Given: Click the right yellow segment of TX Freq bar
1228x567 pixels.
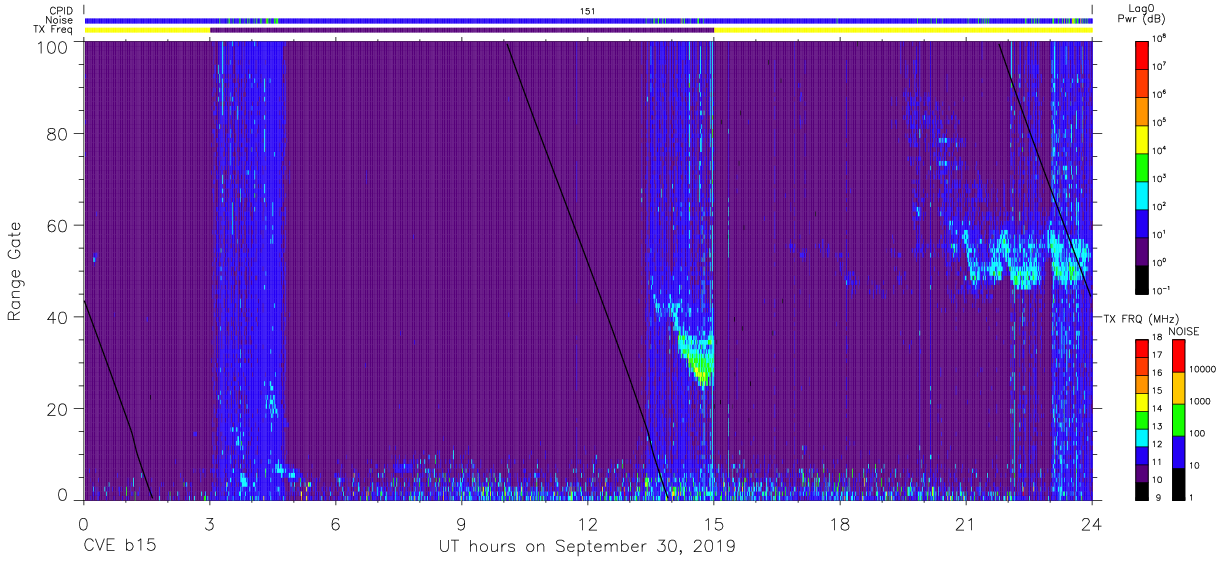Looking at the screenshot, I should coord(903,30).
